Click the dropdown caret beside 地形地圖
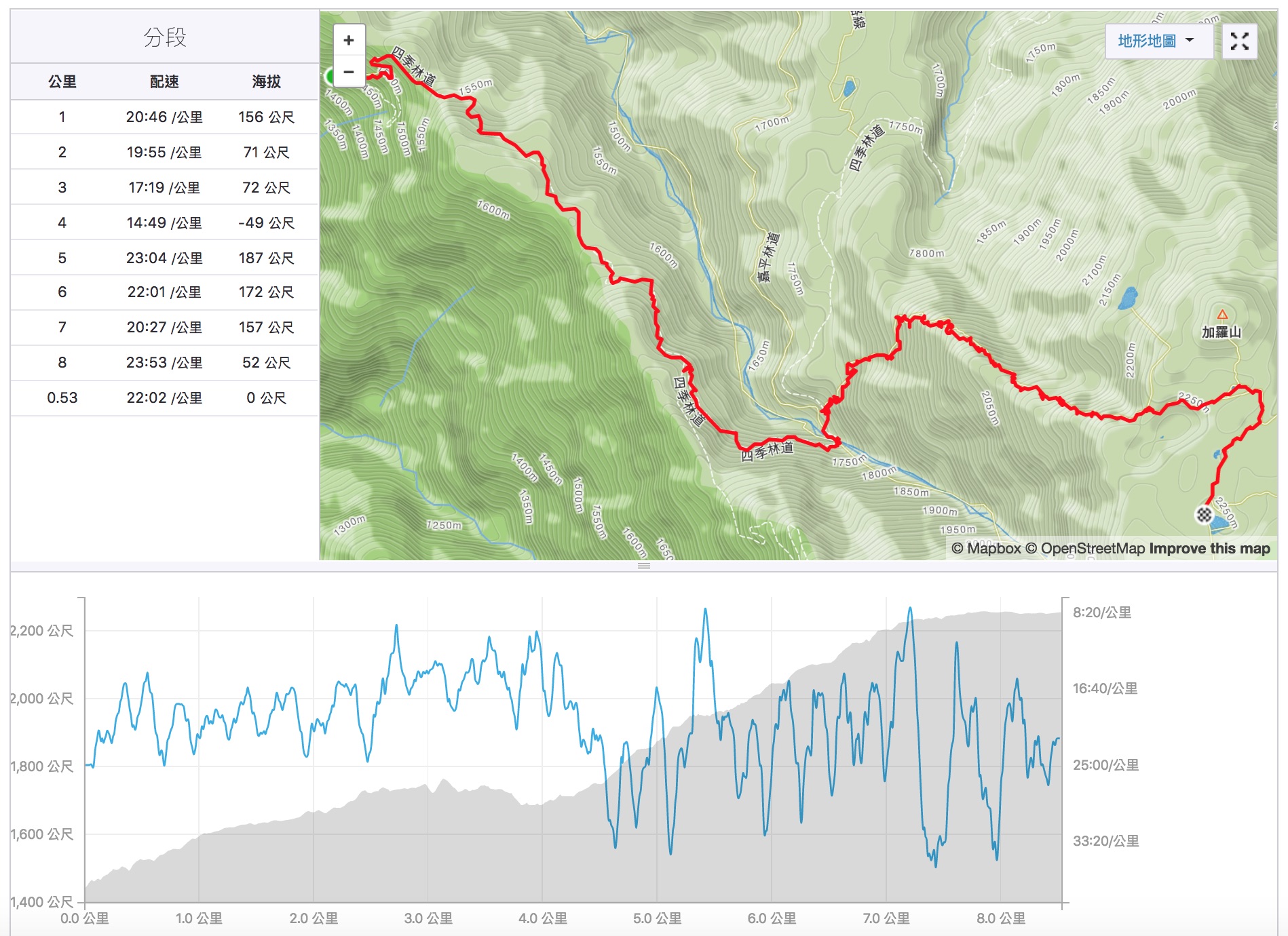The width and height of the screenshot is (1288, 936). (1190, 41)
